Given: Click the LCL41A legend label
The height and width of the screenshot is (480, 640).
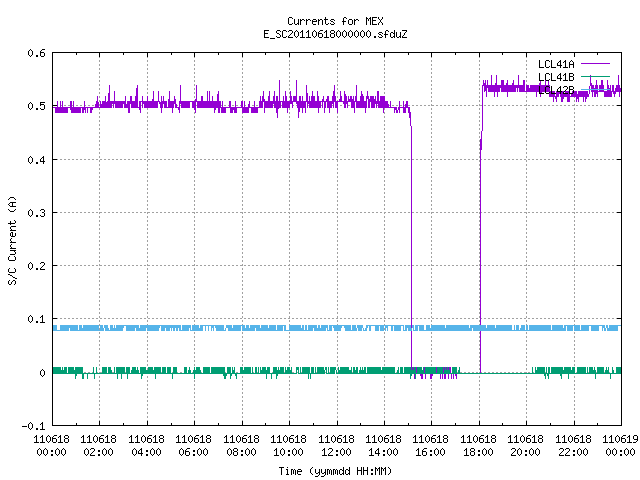Looking at the screenshot, I should tap(556, 64).
